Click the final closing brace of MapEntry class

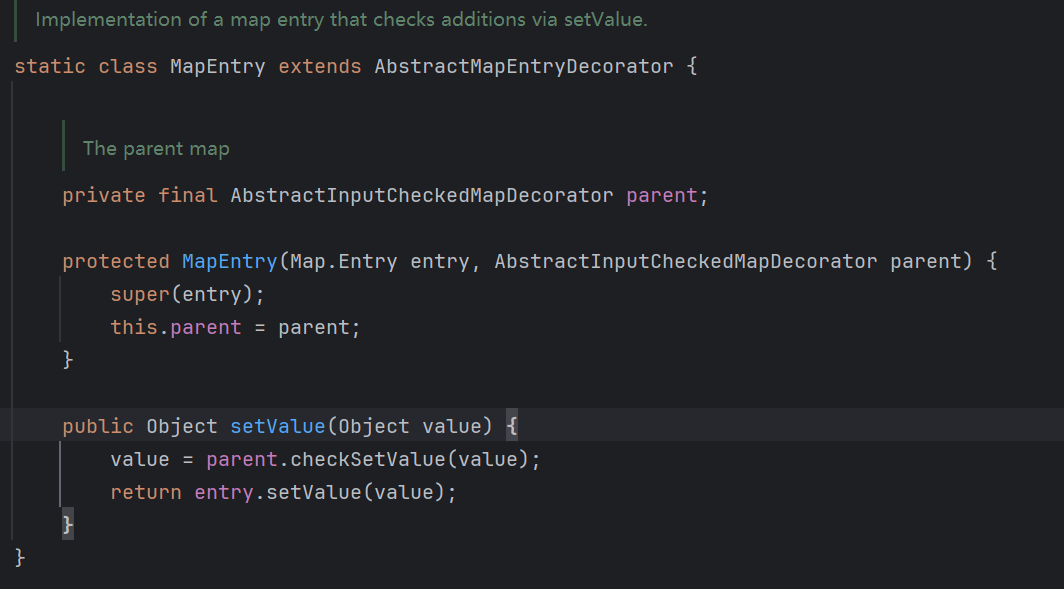(20, 558)
